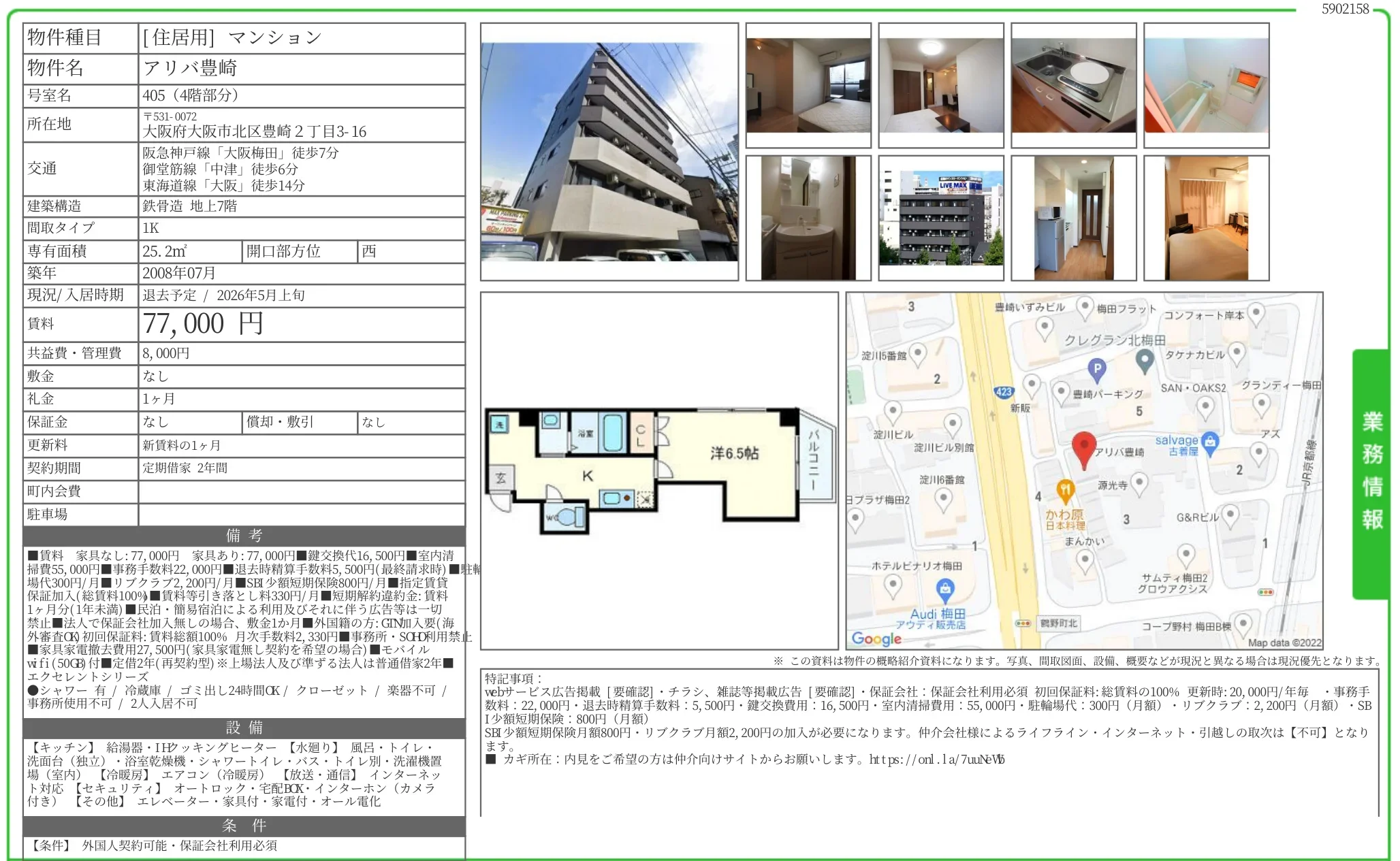Image resolution: width=1400 pixels, height=861 pixels.
Task: Click the floor plan image
Action: click(658, 470)
